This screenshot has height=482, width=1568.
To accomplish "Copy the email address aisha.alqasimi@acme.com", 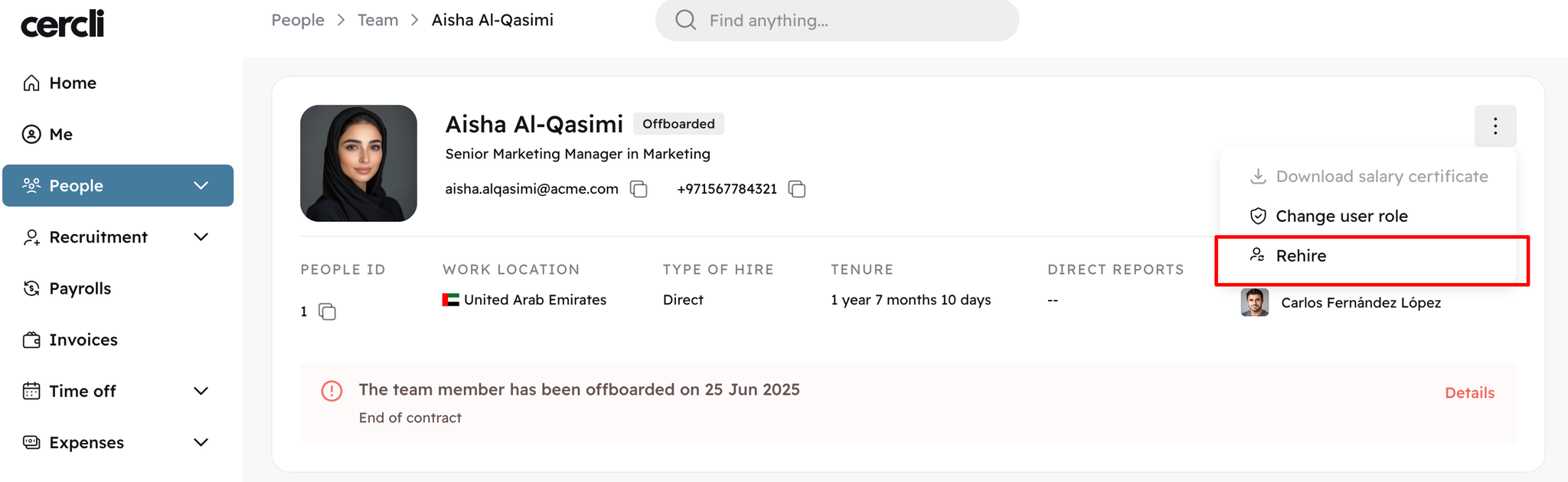I will point(639,189).
